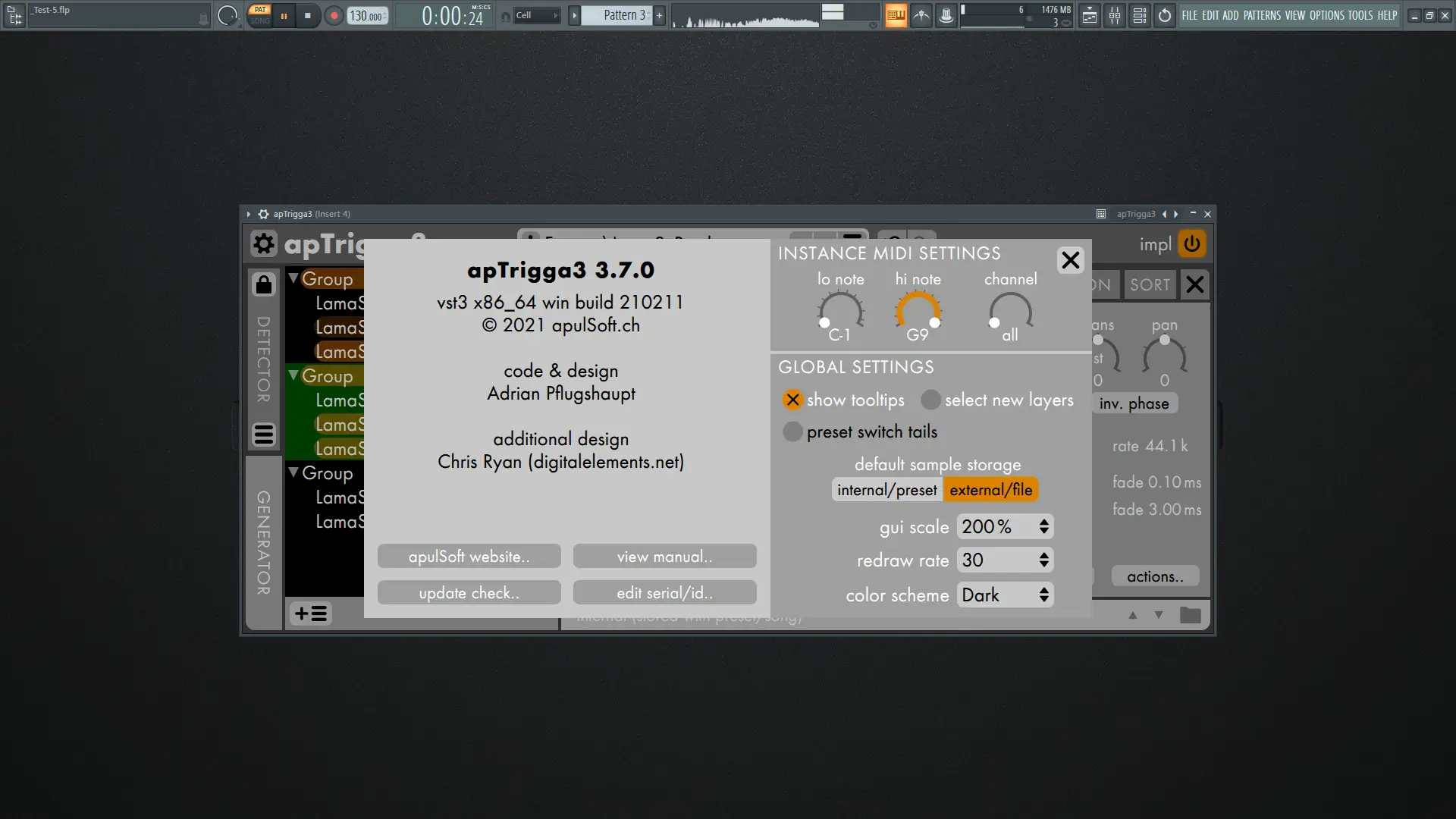Open the mixer view icon
1456x819 pixels.
coord(1115,15)
